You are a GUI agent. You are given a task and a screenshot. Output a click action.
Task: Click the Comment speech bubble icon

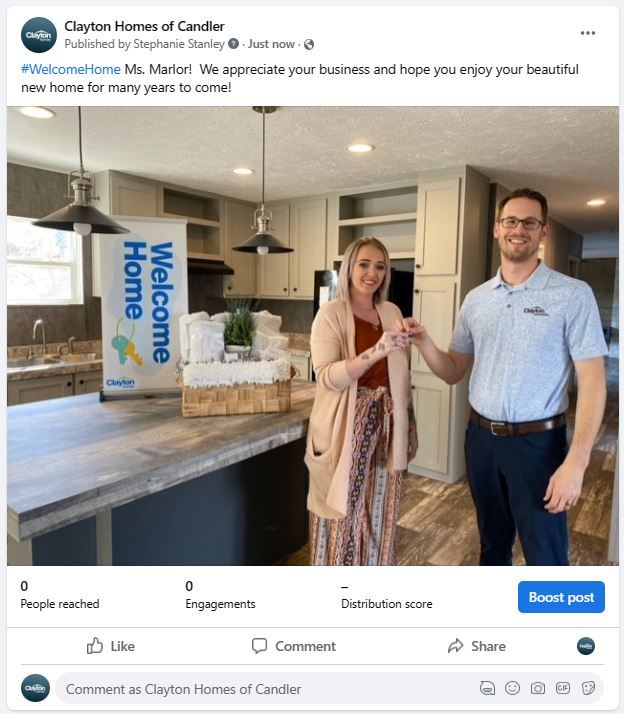(259, 646)
